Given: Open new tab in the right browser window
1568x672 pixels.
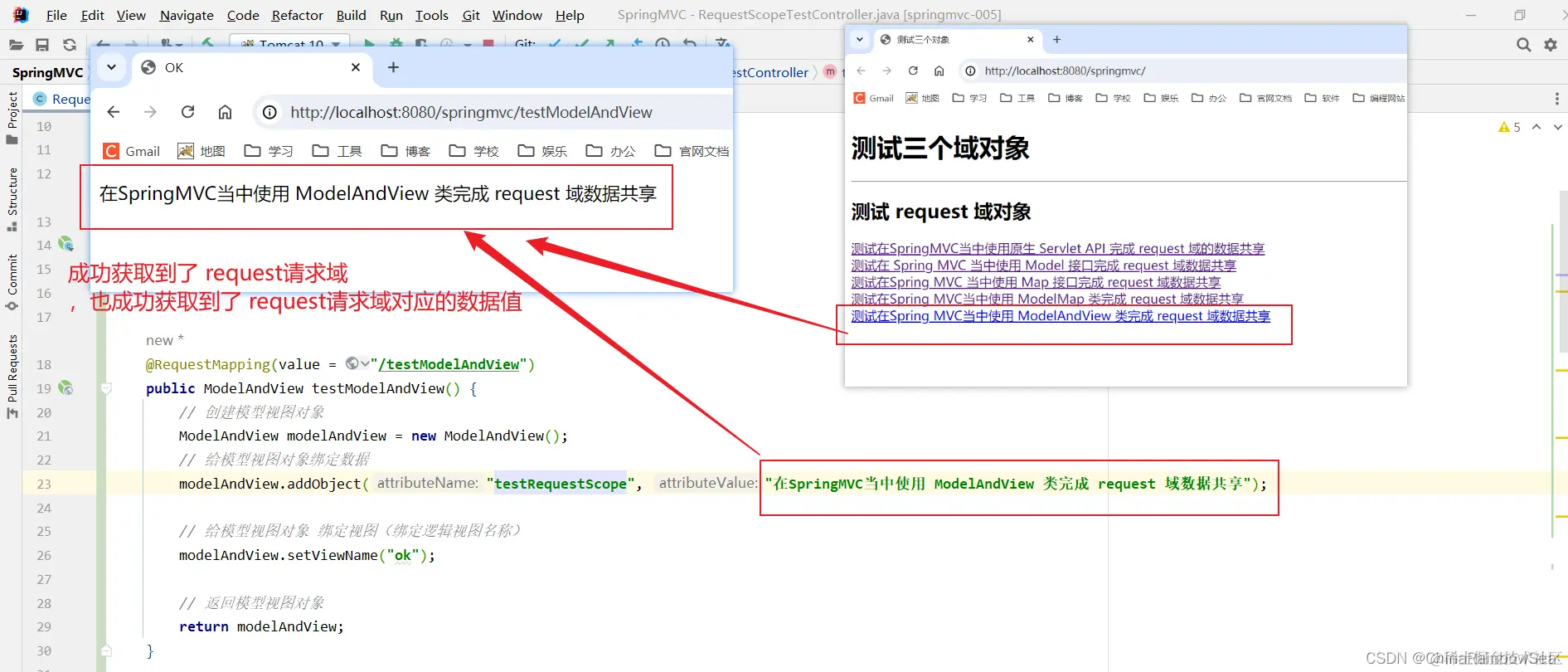Looking at the screenshot, I should pyautogui.click(x=1056, y=39).
